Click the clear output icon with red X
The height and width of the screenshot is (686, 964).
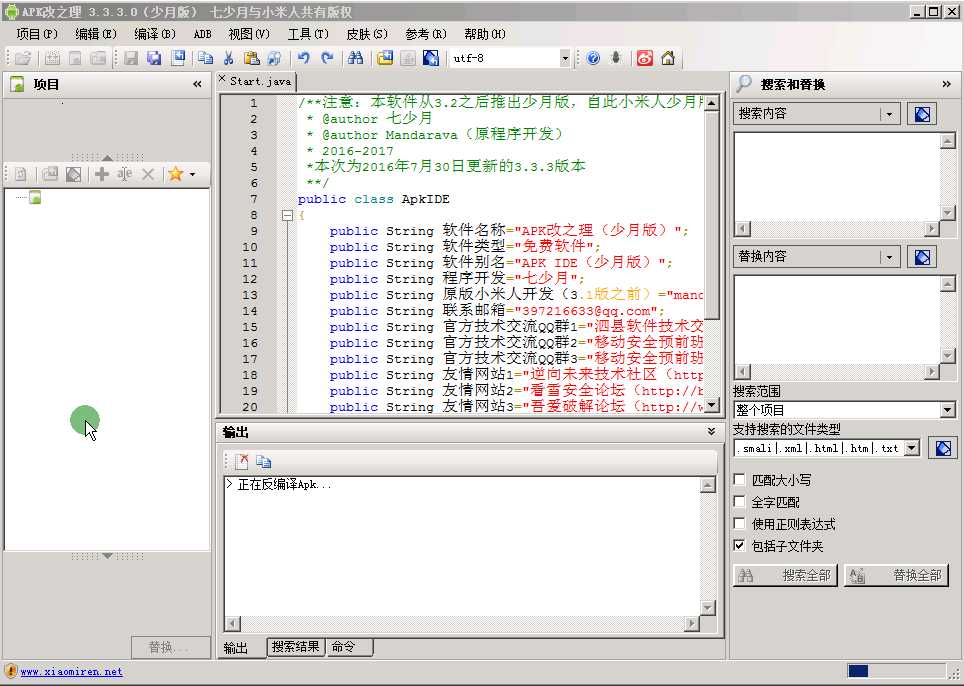pyautogui.click(x=242, y=462)
